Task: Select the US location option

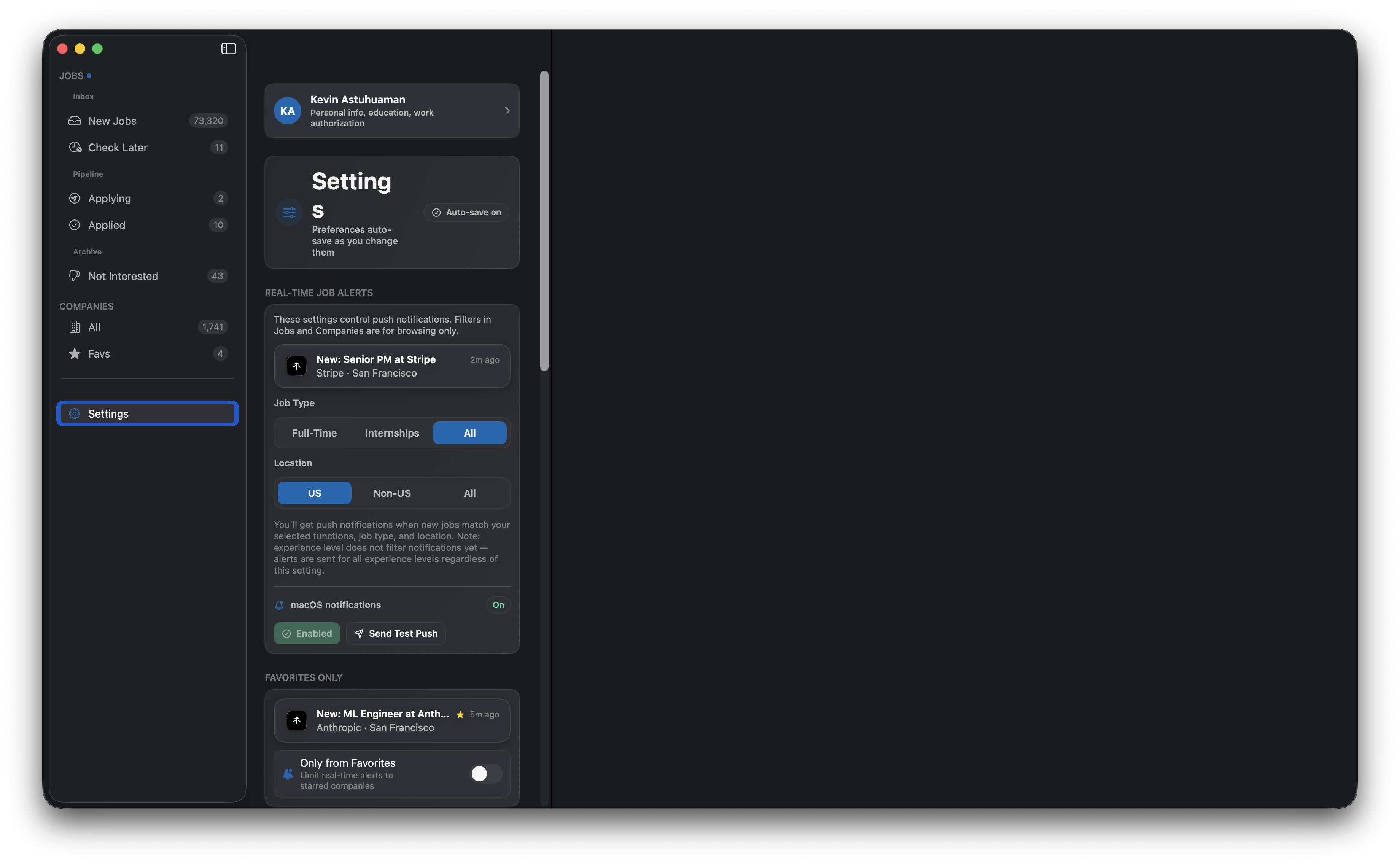Action: coord(314,493)
